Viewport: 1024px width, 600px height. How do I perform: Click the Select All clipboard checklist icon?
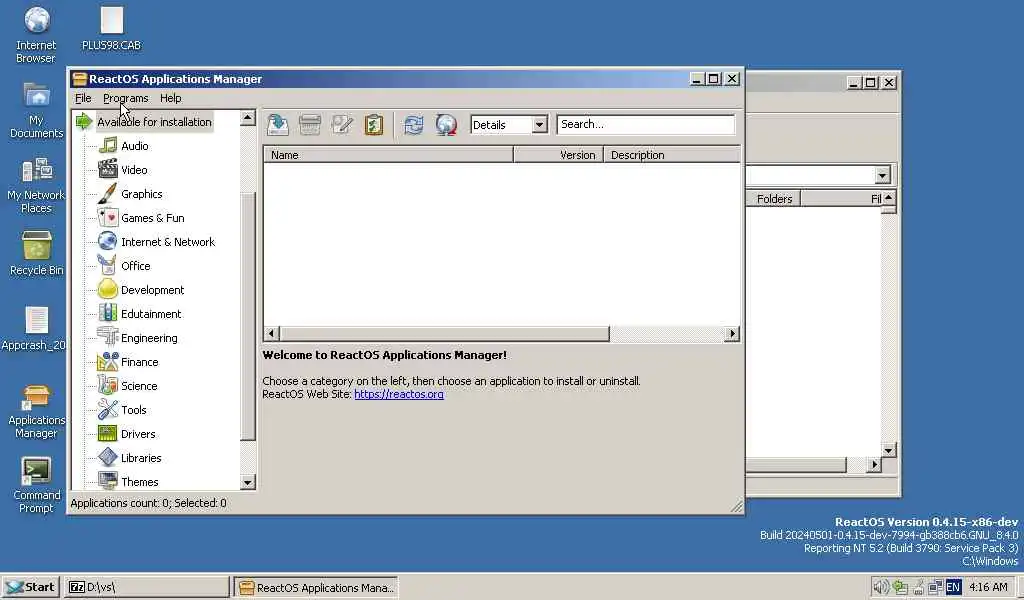pos(374,124)
